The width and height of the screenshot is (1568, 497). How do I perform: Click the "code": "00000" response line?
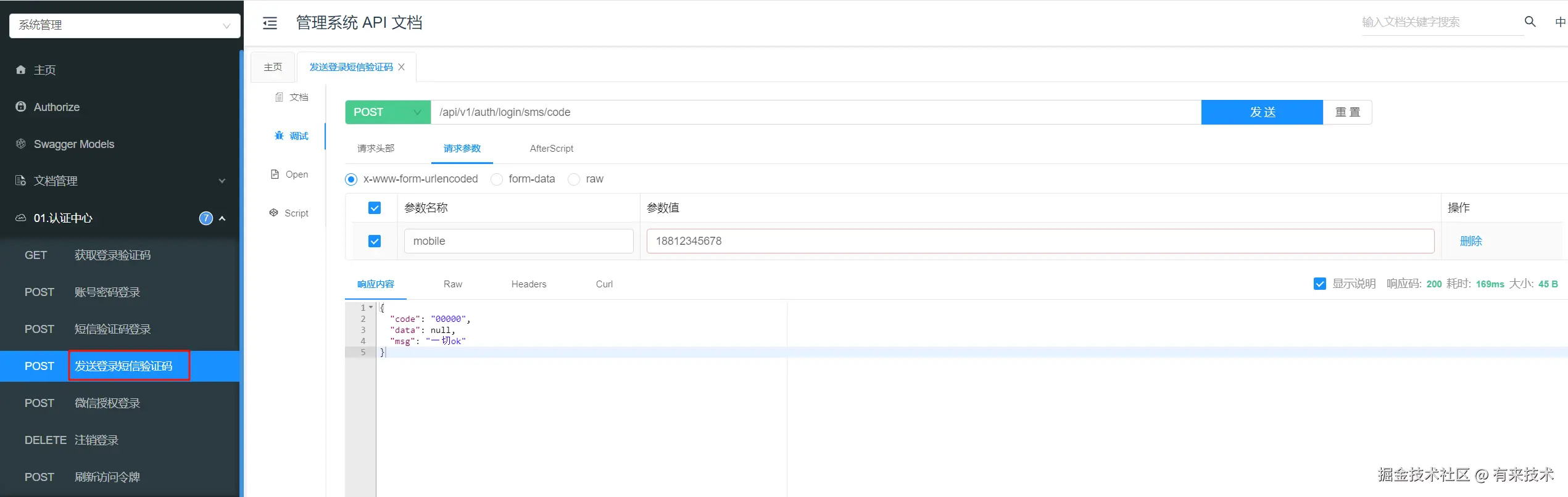(x=430, y=319)
